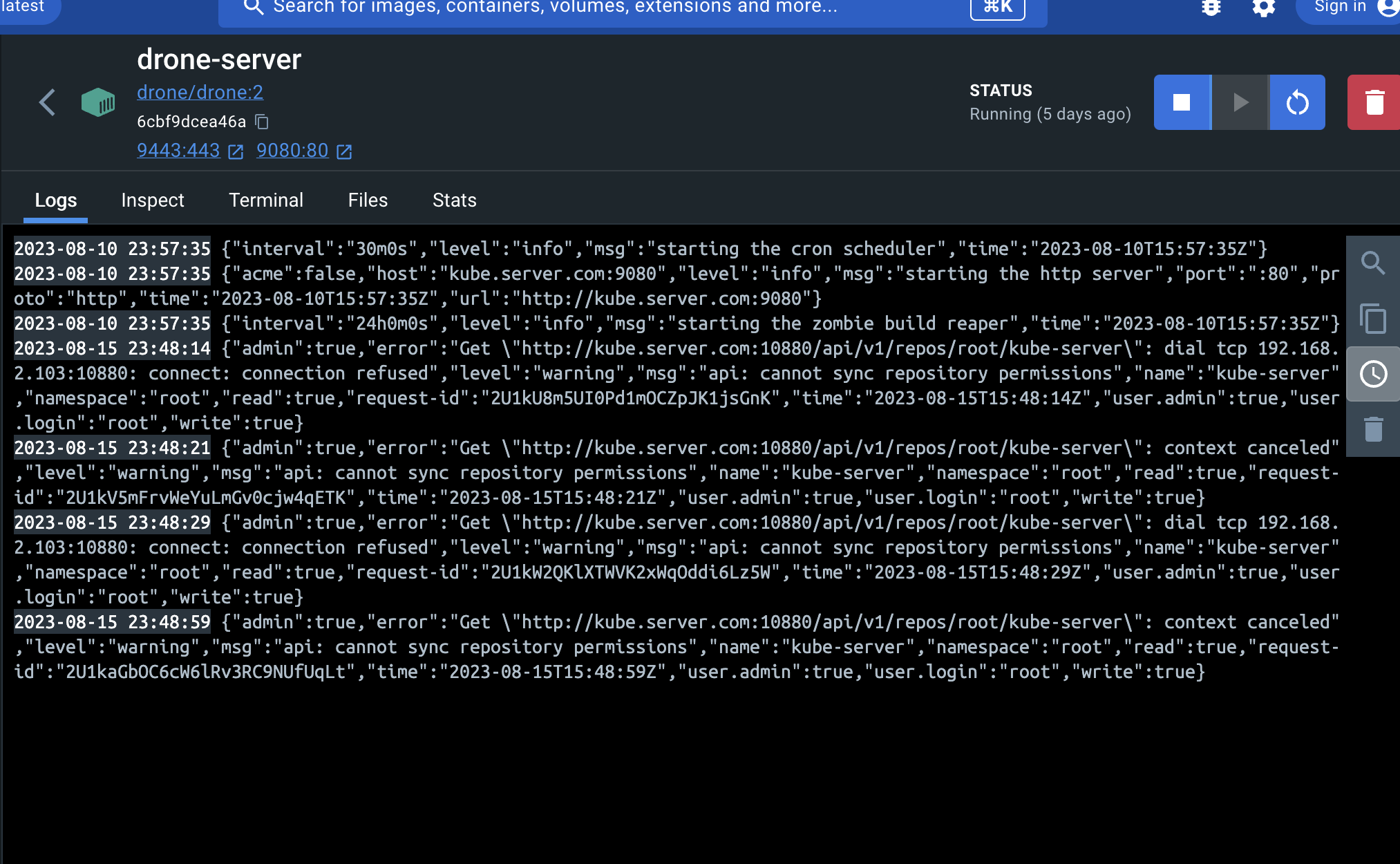1400x864 pixels.
Task: Click the Running (5 days ago) status text
Action: tap(1050, 114)
